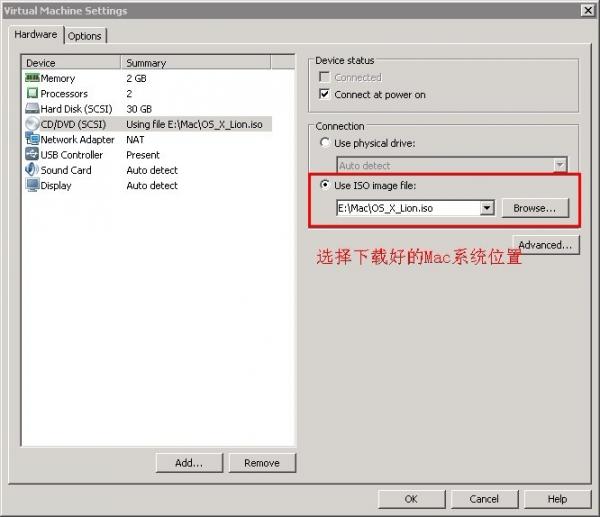Click the Display monitor icon
The image size is (600, 517).
coord(32,185)
